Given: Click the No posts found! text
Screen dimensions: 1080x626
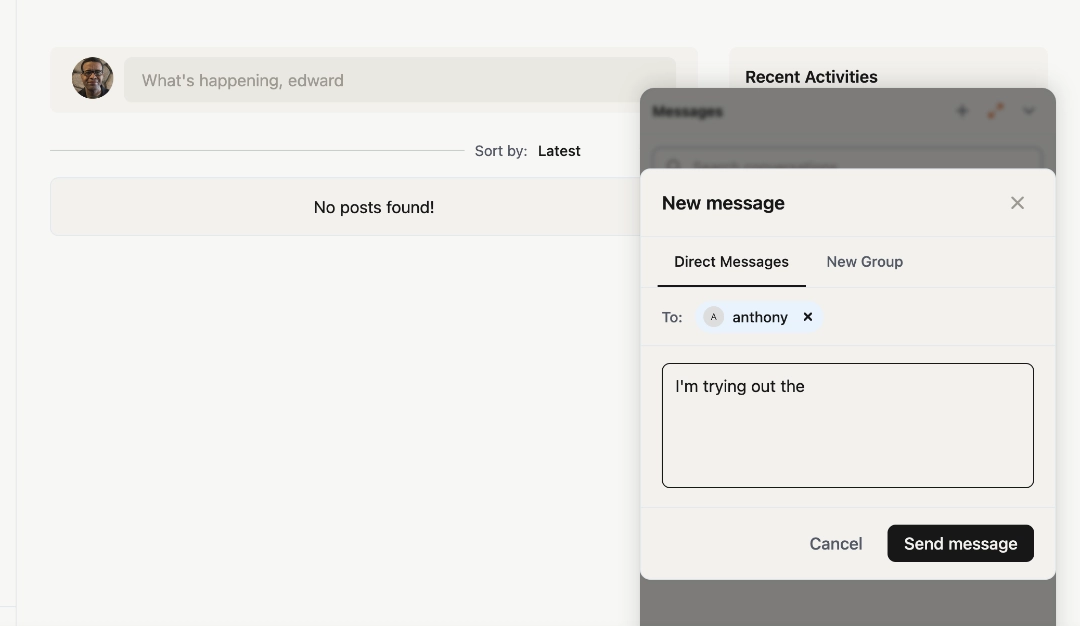Looking at the screenshot, I should click(x=373, y=207).
